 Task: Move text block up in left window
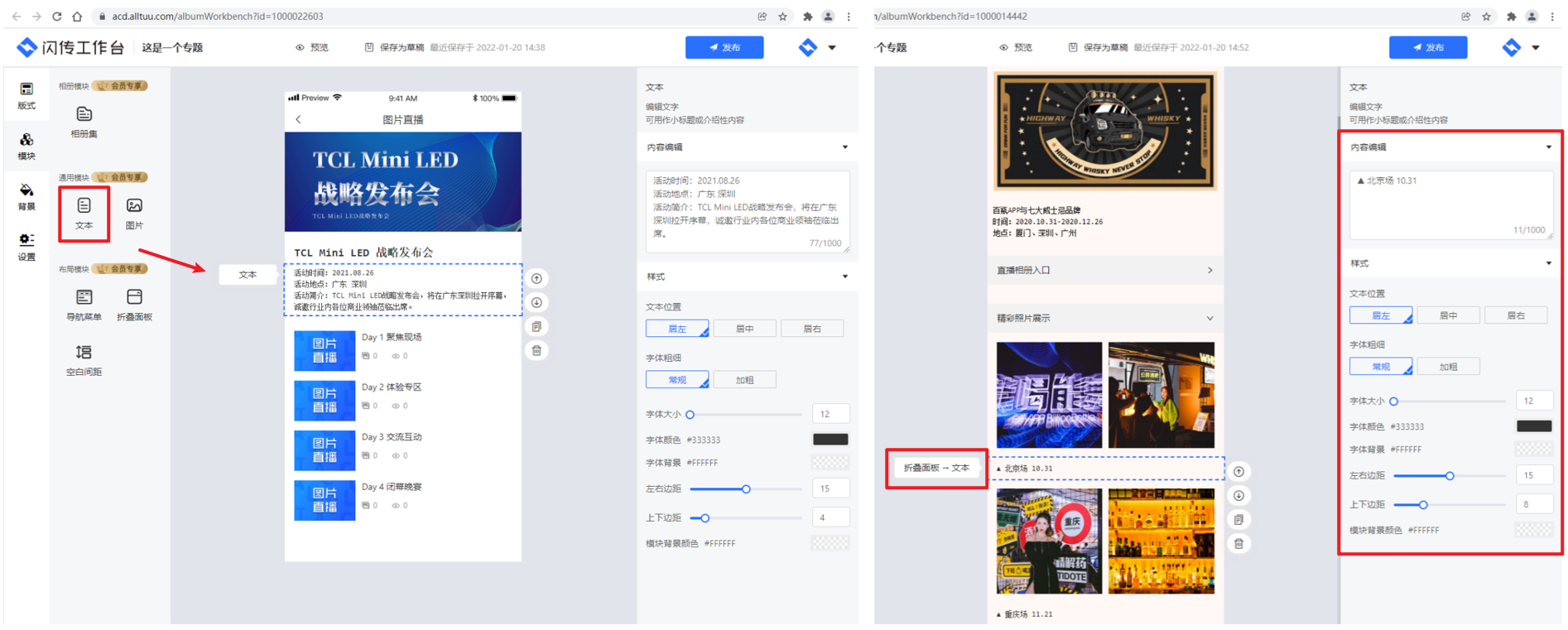pyautogui.click(x=536, y=278)
